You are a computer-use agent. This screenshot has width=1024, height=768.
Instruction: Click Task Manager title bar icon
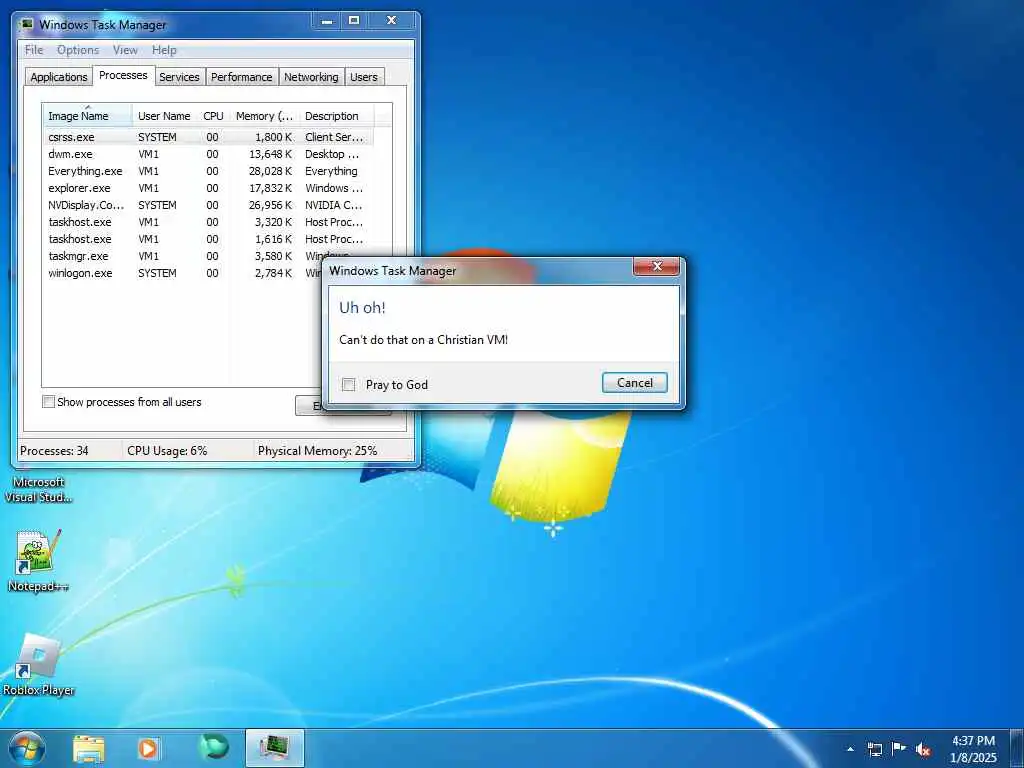tap(26, 25)
